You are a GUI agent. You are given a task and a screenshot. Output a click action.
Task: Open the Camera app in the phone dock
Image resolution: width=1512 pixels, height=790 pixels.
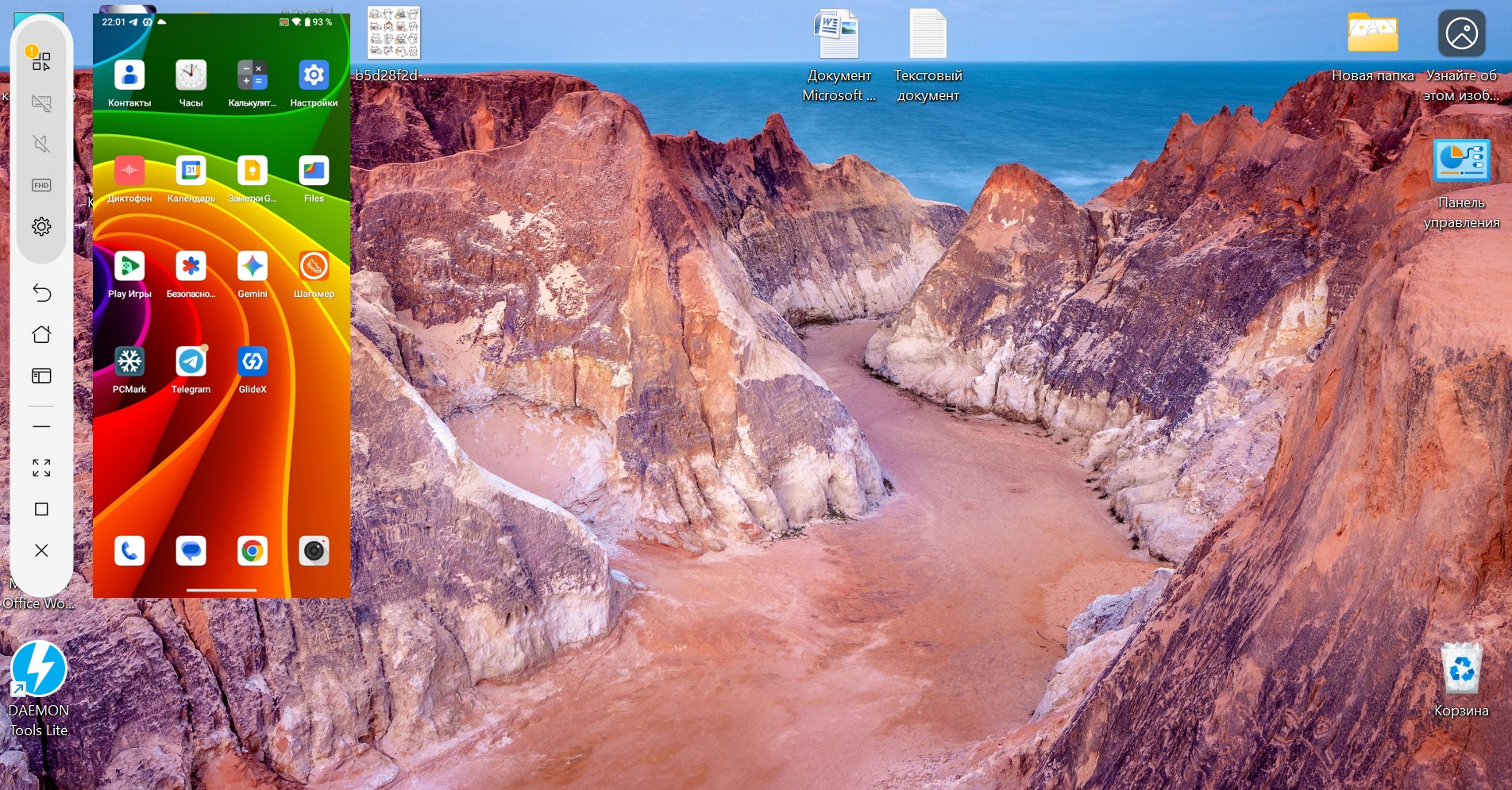click(314, 551)
